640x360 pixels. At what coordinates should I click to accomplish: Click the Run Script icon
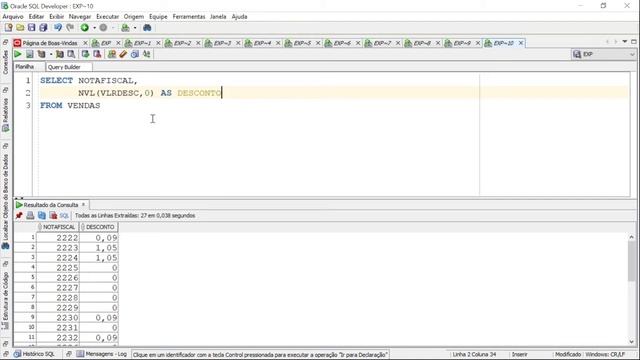[x=29, y=54]
